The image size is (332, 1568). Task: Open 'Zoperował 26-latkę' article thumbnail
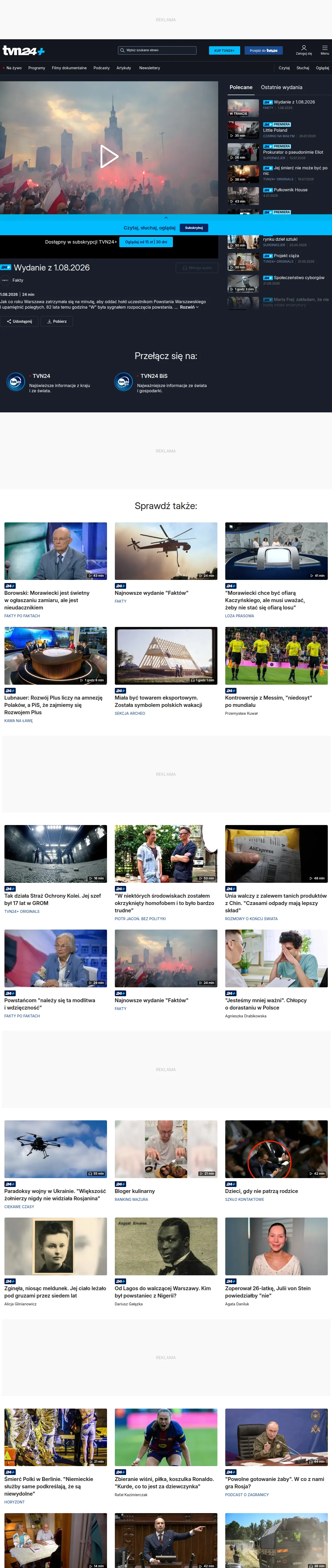277,1247
